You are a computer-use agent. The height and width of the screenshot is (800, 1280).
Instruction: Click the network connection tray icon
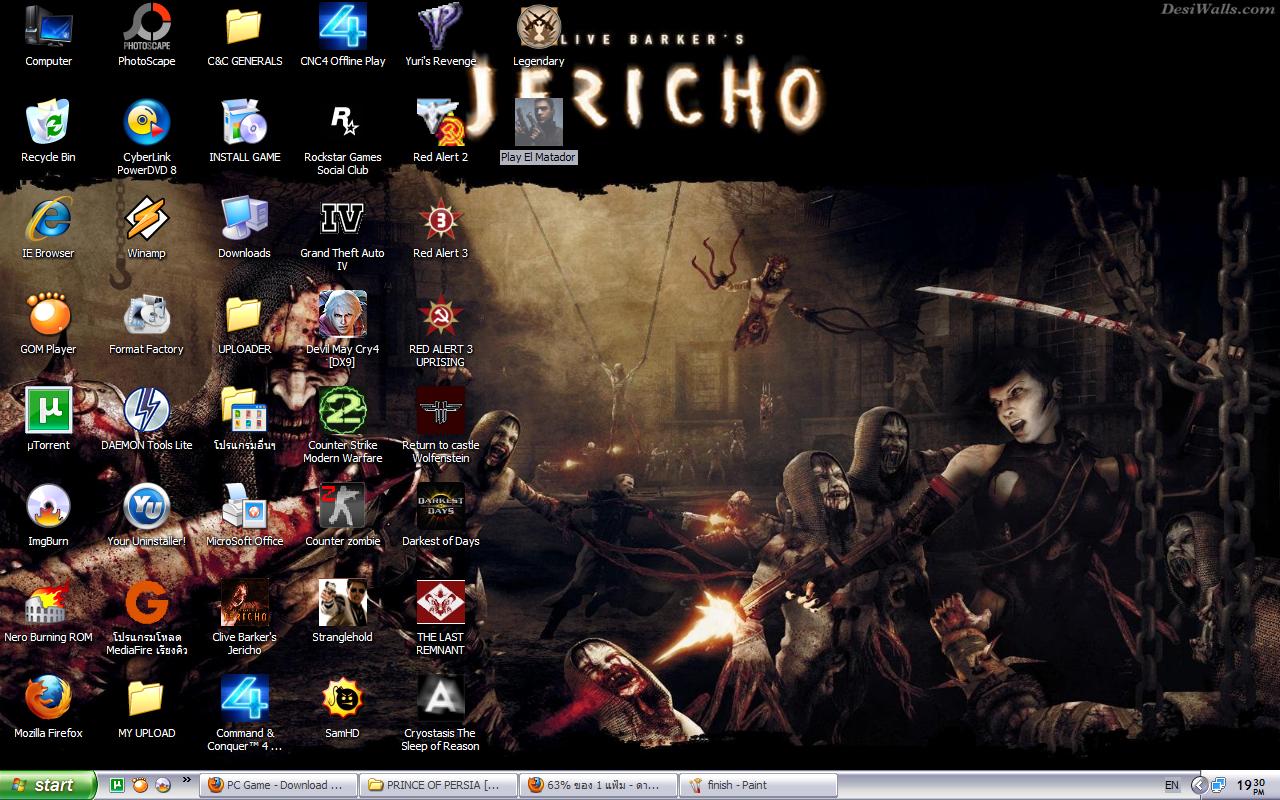[x=1220, y=785]
